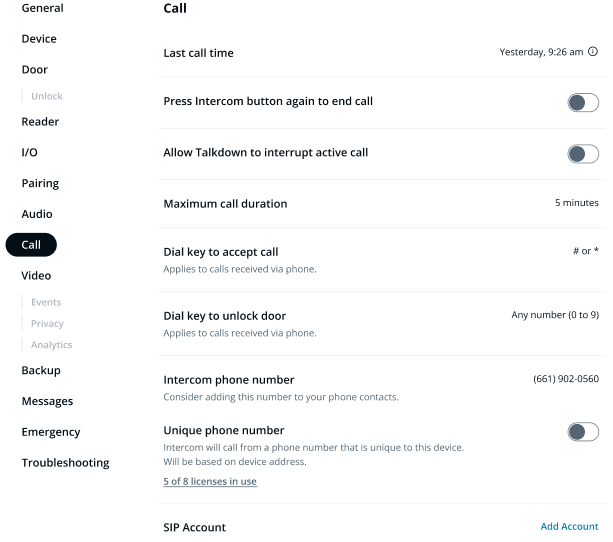
Task: Enable Press Intercom button again to end call
Action: coord(583,102)
